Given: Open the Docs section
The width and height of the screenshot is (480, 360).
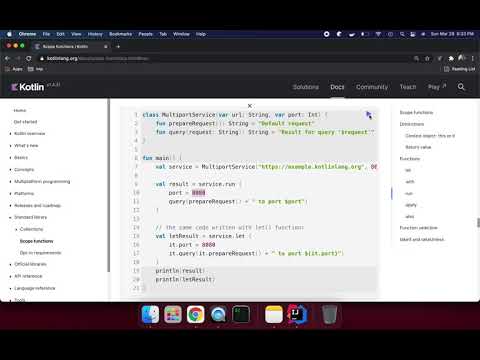Looking at the screenshot, I should (x=337, y=87).
